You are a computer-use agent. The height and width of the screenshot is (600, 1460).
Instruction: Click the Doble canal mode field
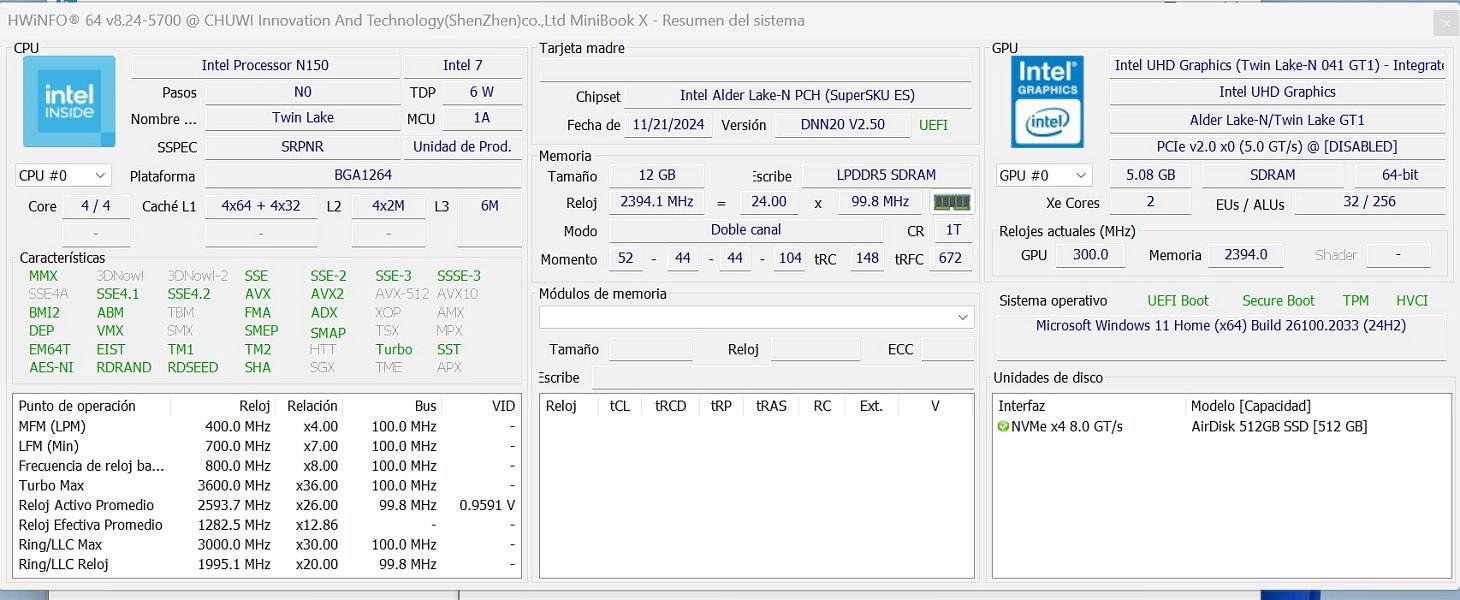click(x=746, y=230)
